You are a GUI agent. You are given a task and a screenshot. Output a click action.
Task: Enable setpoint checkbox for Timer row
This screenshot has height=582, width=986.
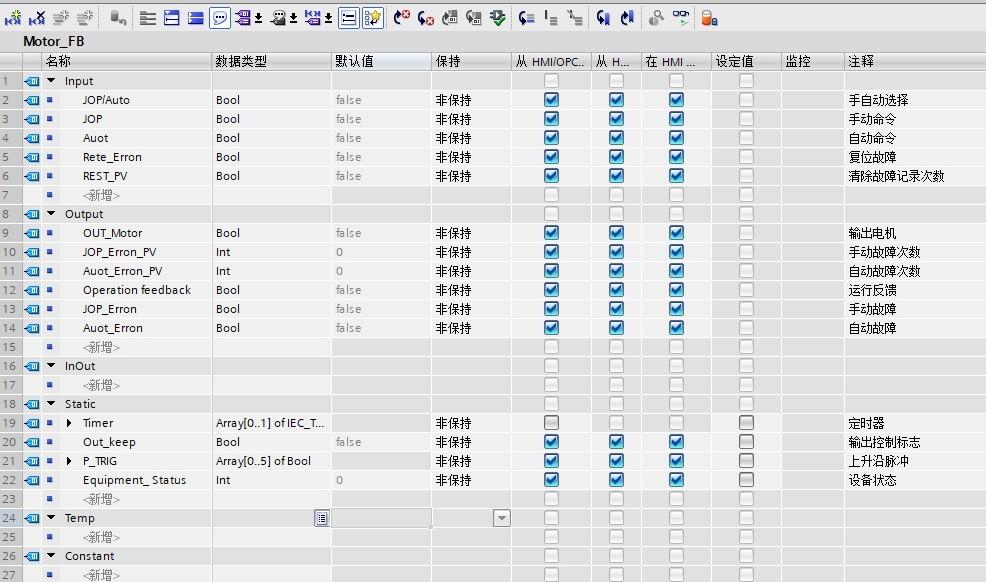click(746, 423)
